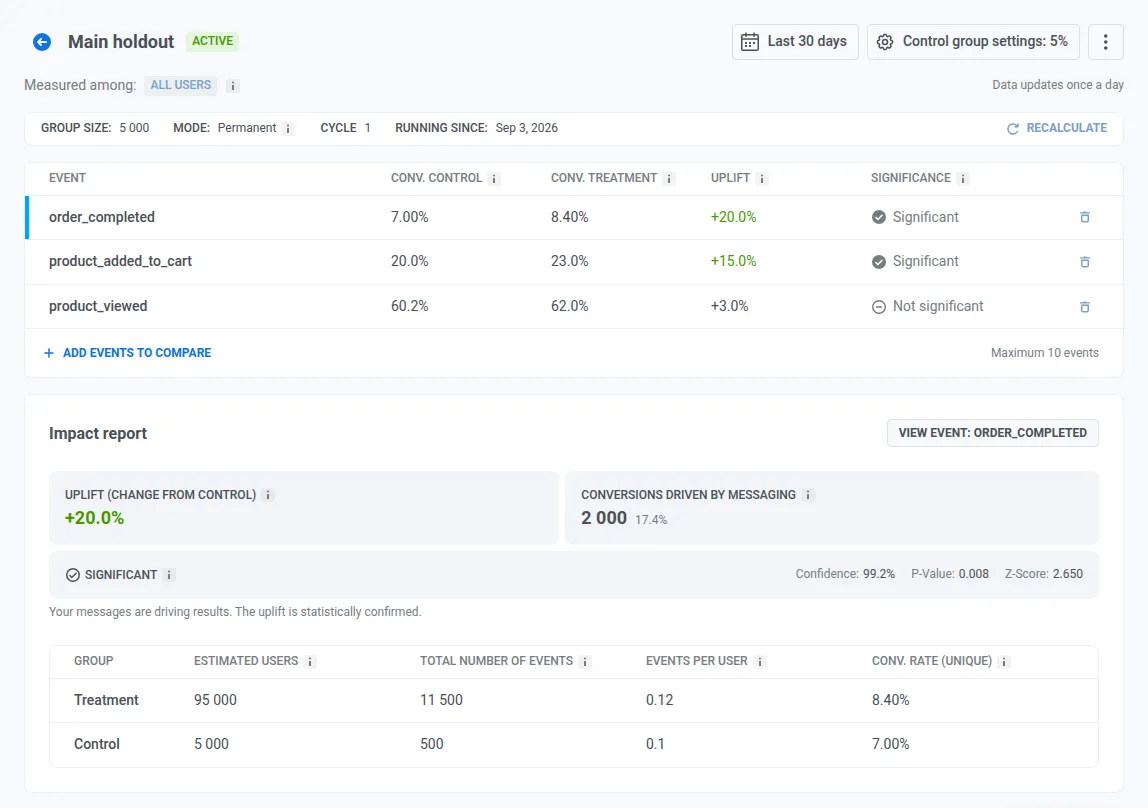The height and width of the screenshot is (808, 1148).
Task: Click ADD EVENTS TO COMPARE
Action: coord(127,353)
